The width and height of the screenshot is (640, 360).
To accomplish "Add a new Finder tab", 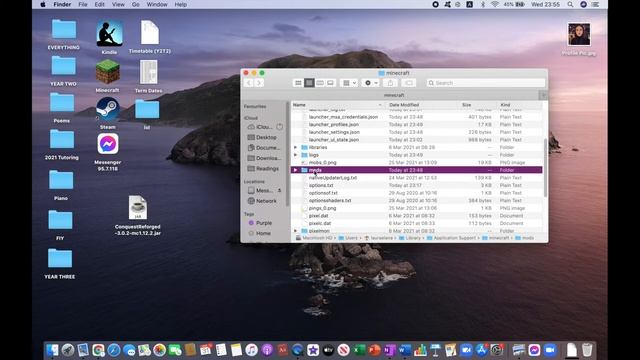I will coord(543,95).
